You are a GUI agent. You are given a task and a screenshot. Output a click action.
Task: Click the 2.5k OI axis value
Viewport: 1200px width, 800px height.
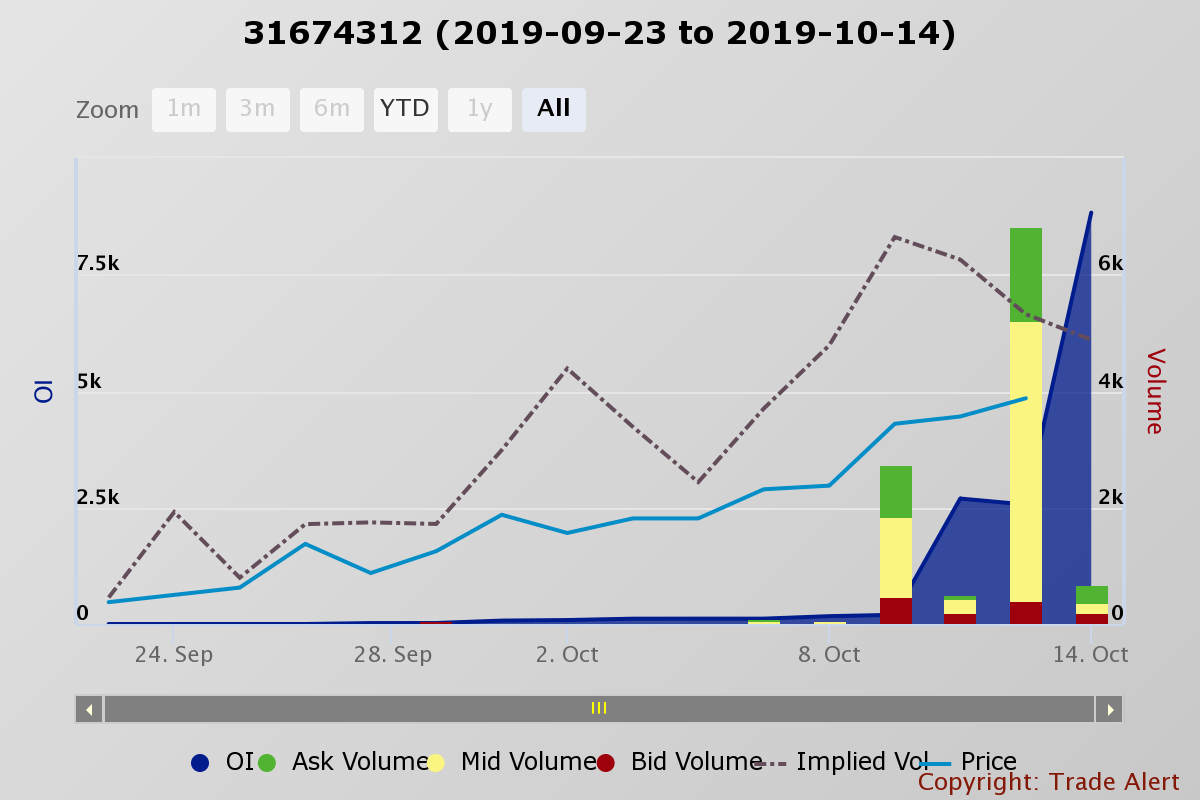pyautogui.click(x=98, y=498)
